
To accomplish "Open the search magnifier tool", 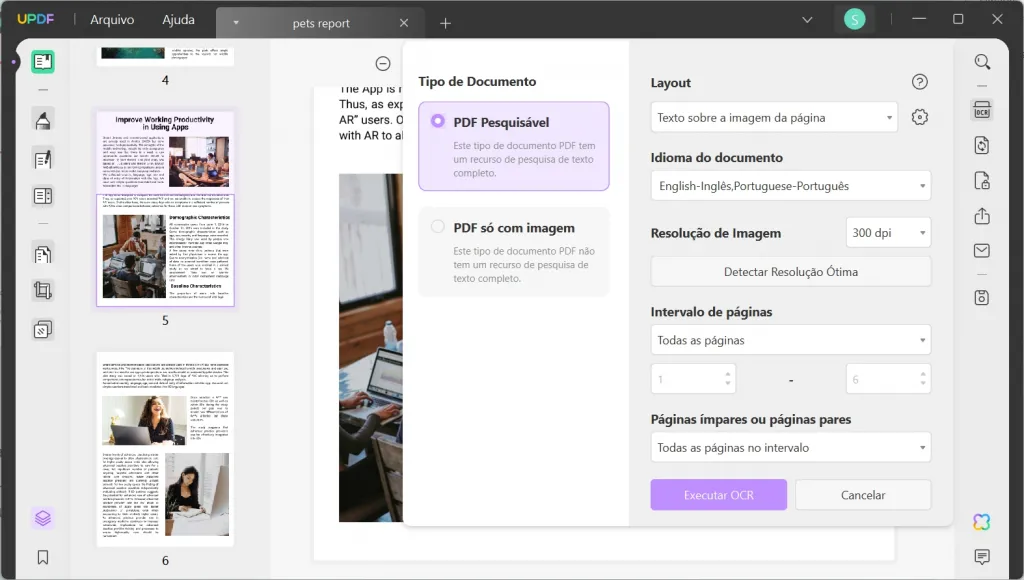I will click(x=981, y=62).
